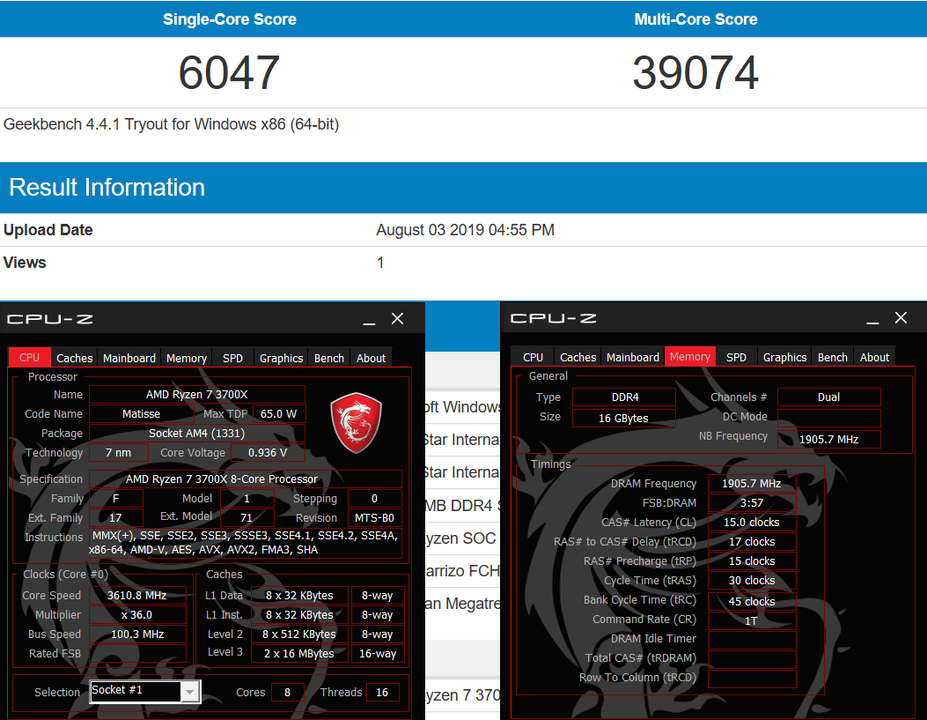Select SPD tab in left CPU-Z window
This screenshot has height=720, width=927.
(x=232, y=358)
